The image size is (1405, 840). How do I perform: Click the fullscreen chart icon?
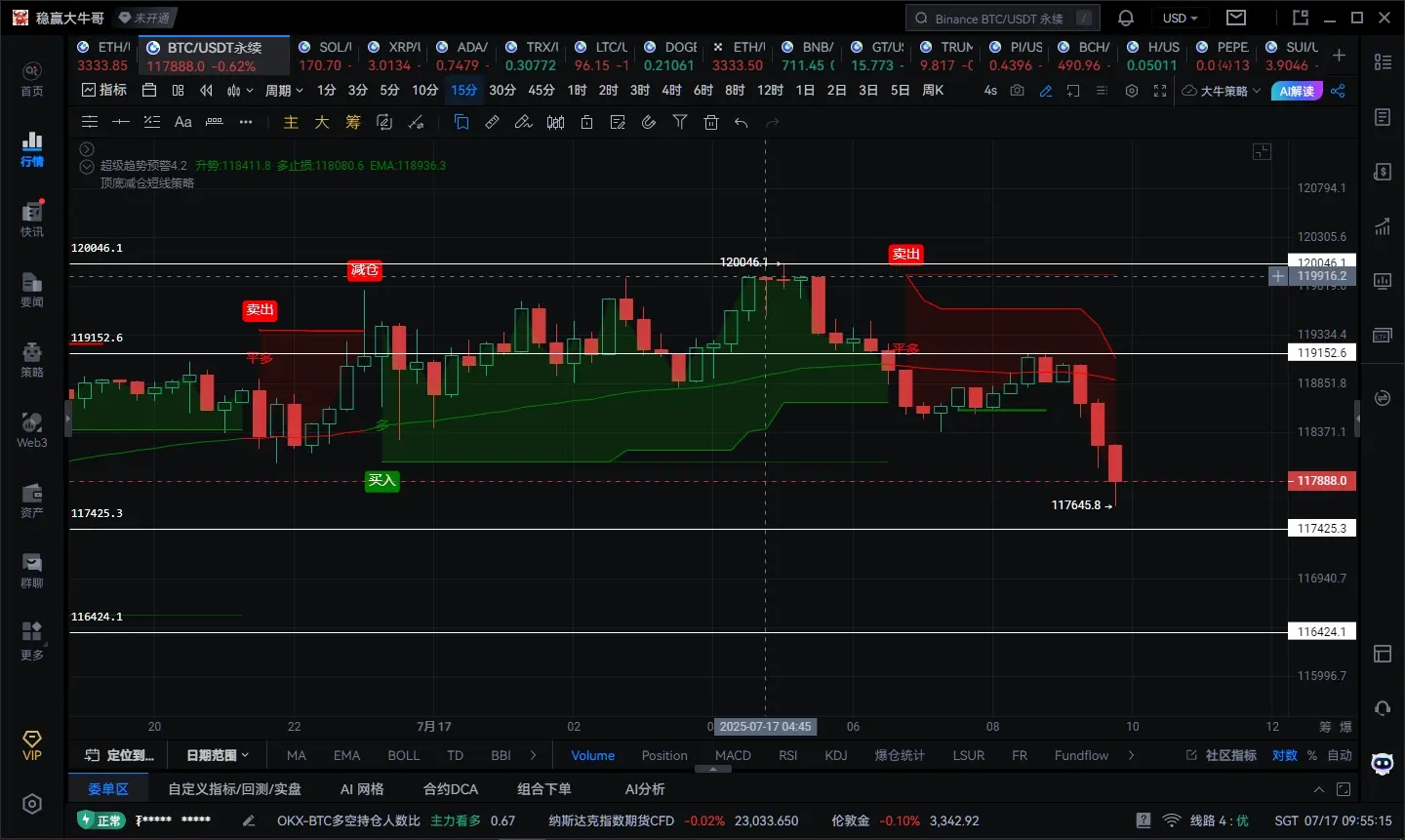pyautogui.click(x=1160, y=90)
